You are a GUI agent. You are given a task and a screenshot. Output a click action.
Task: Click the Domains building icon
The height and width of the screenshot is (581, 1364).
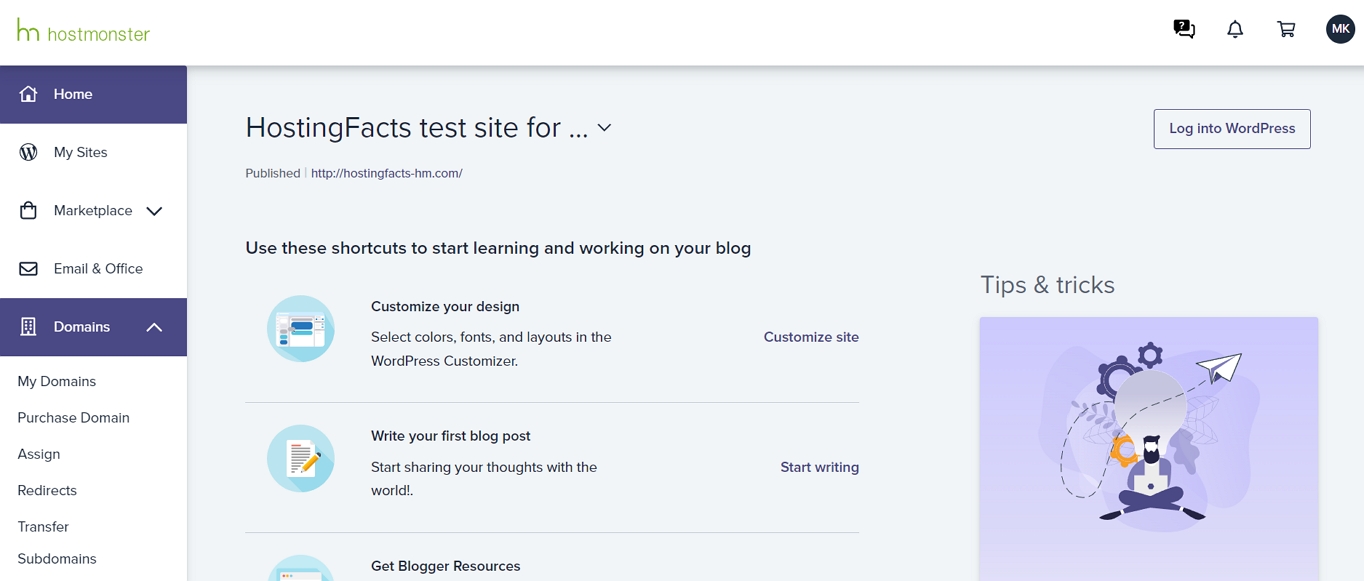click(28, 327)
